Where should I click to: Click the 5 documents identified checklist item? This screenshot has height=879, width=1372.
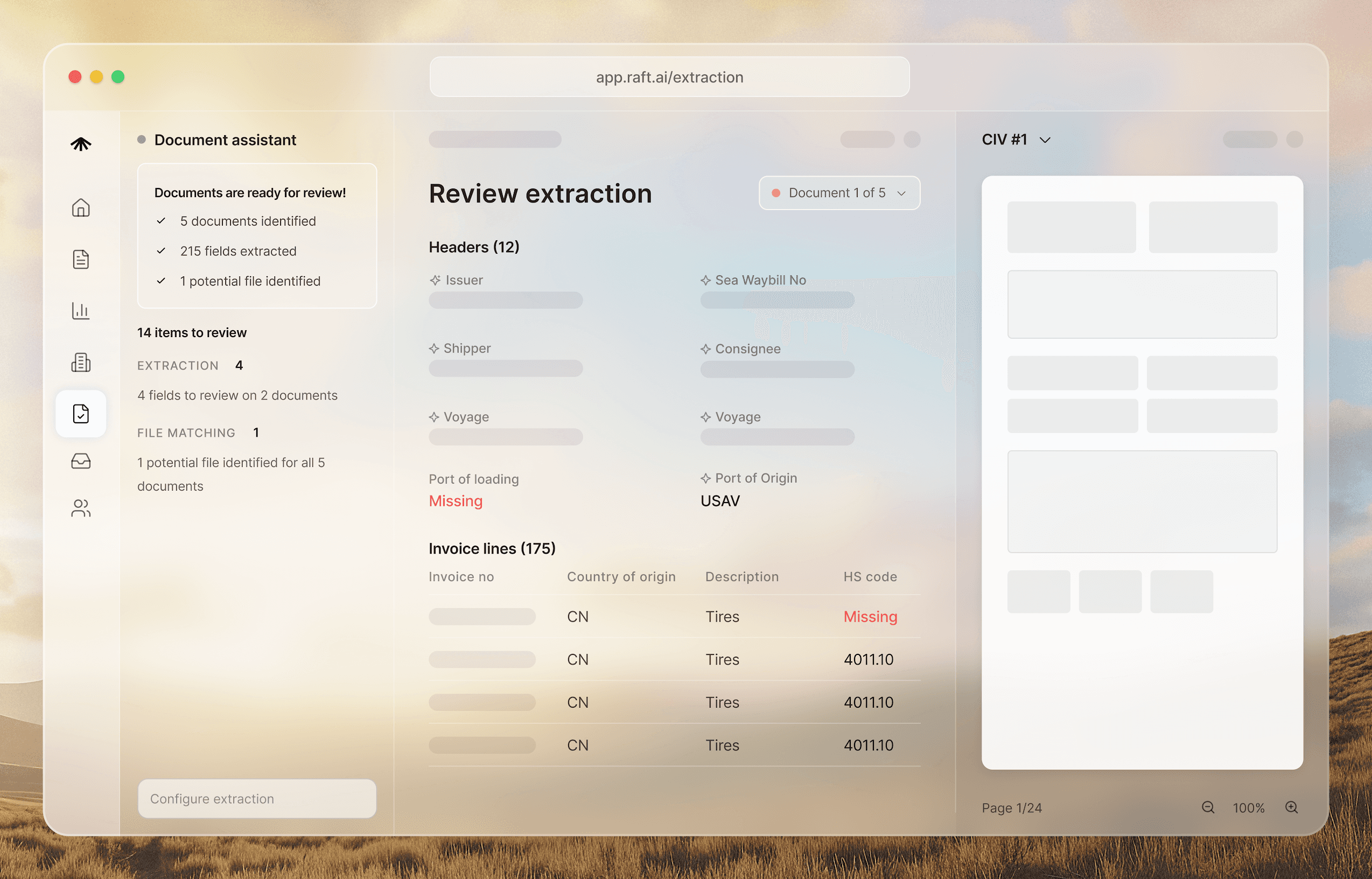[x=248, y=221]
